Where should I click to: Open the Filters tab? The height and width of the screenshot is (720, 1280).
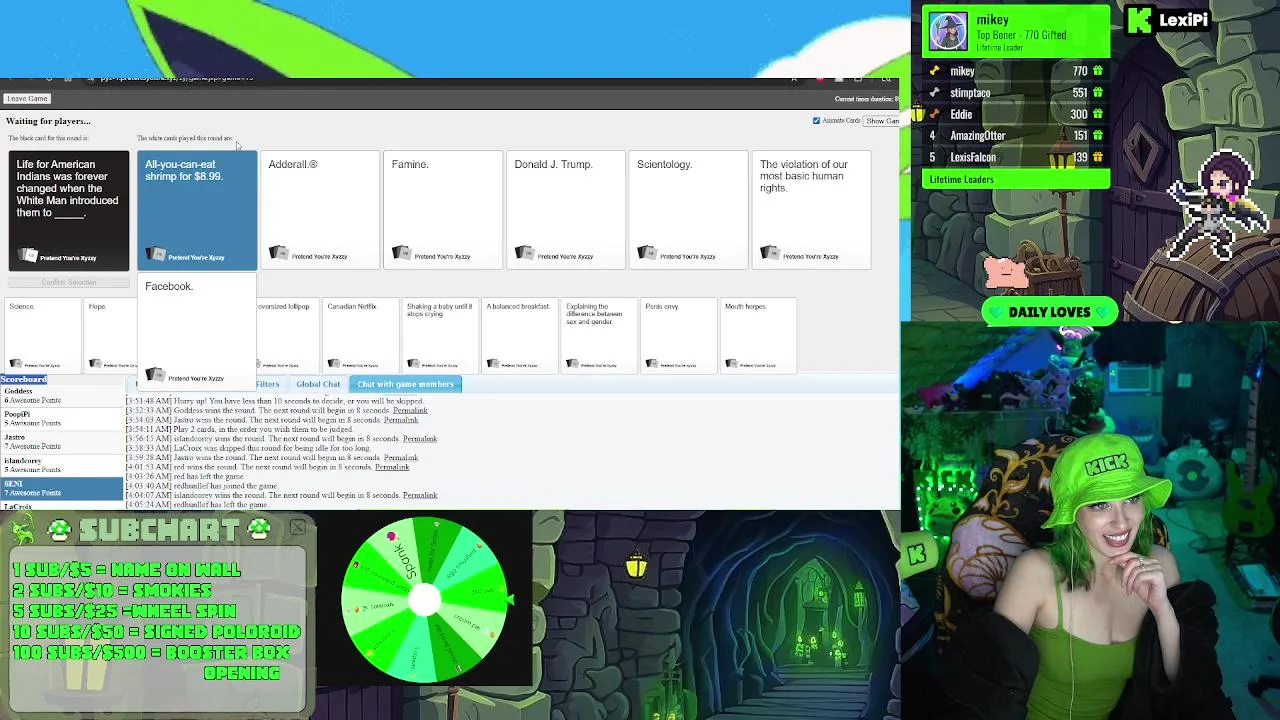click(268, 384)
